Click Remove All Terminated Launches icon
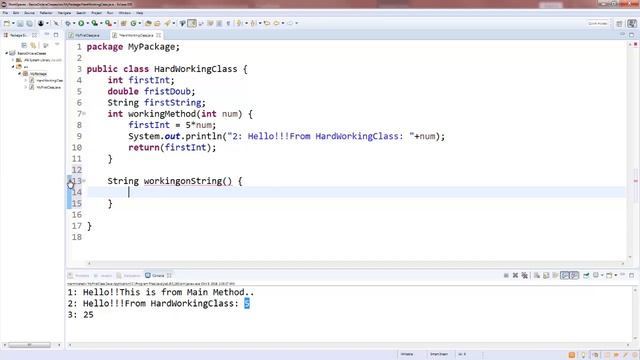The width and height of the screenshot is (640, 360). coord(525,276)
